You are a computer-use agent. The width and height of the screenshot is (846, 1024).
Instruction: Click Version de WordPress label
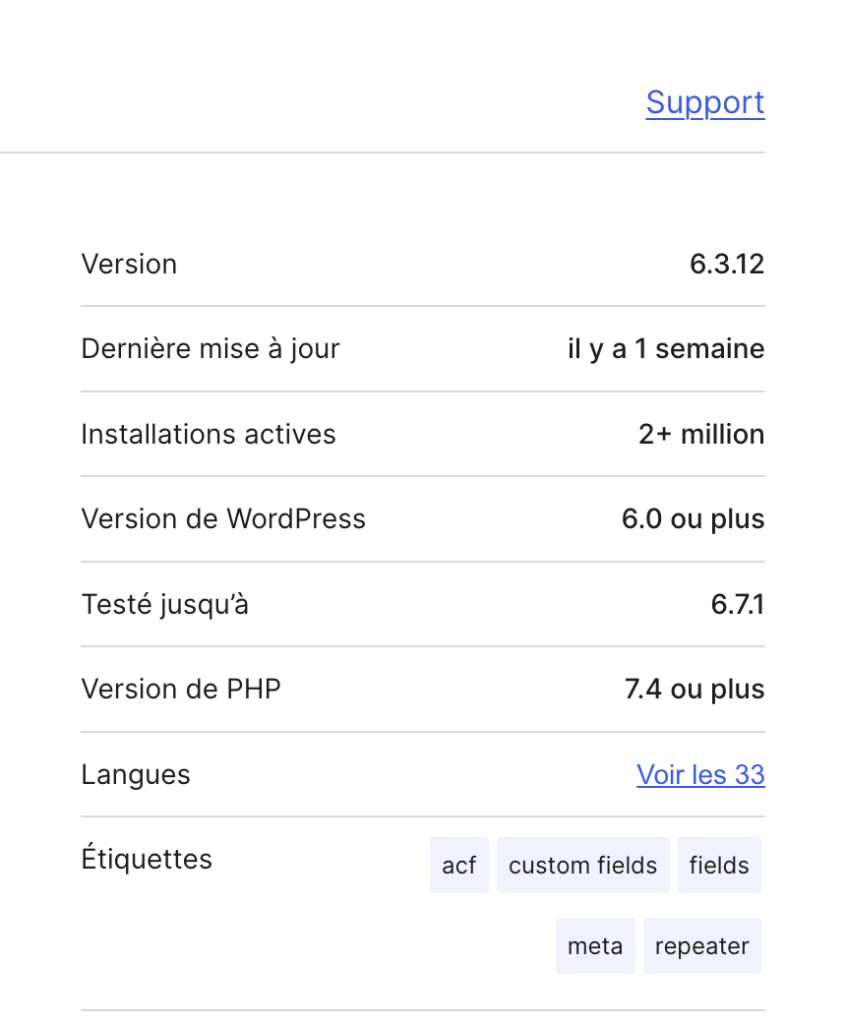[x=223, y=518]
